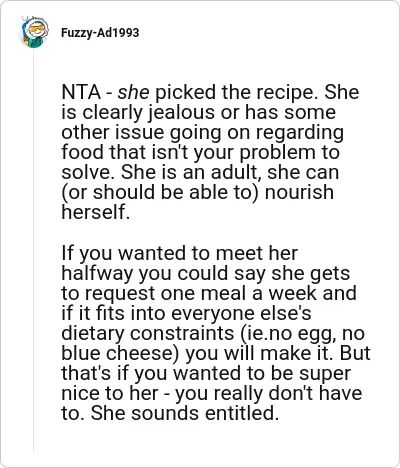Click the text "(ie.no egg,"
400x468 pixels.
pyautogui.click(x=287, y=334)
